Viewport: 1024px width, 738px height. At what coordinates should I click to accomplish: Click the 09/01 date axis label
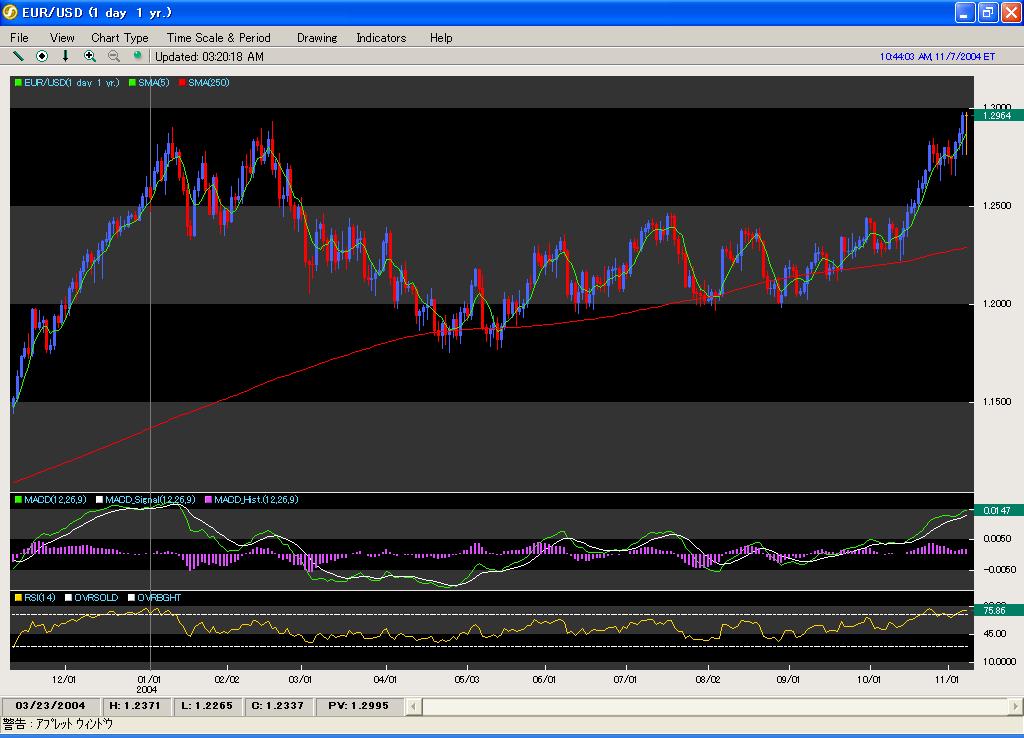click(788, 679)
